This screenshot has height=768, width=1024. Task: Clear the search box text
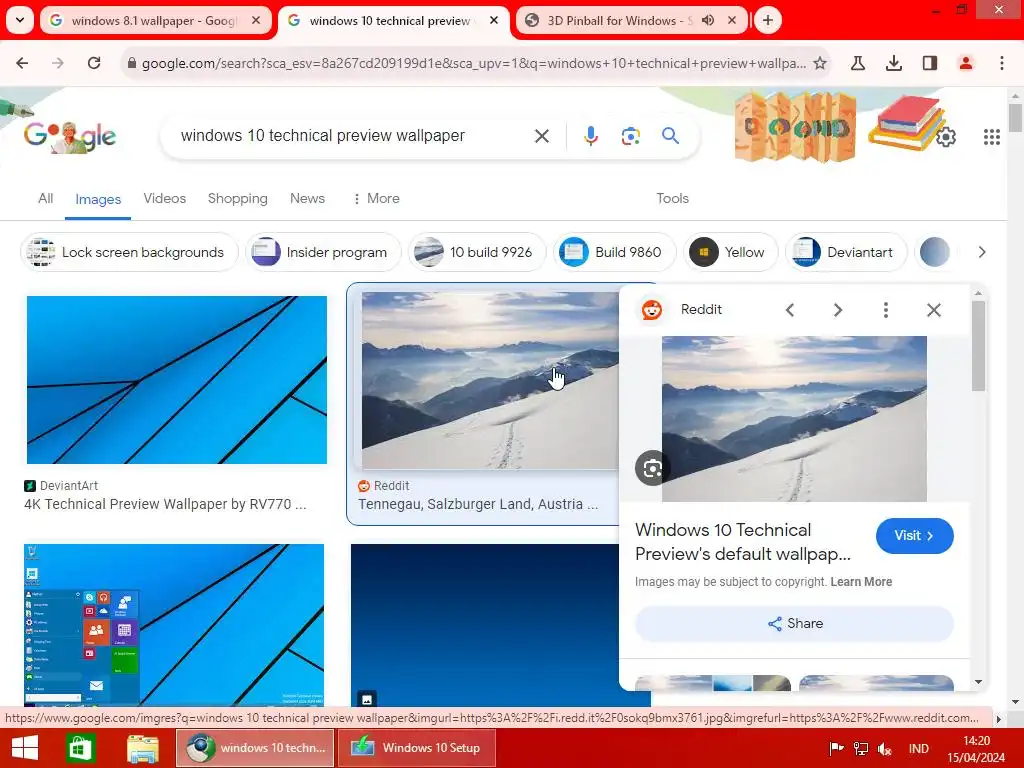click(x=542, y=136)
